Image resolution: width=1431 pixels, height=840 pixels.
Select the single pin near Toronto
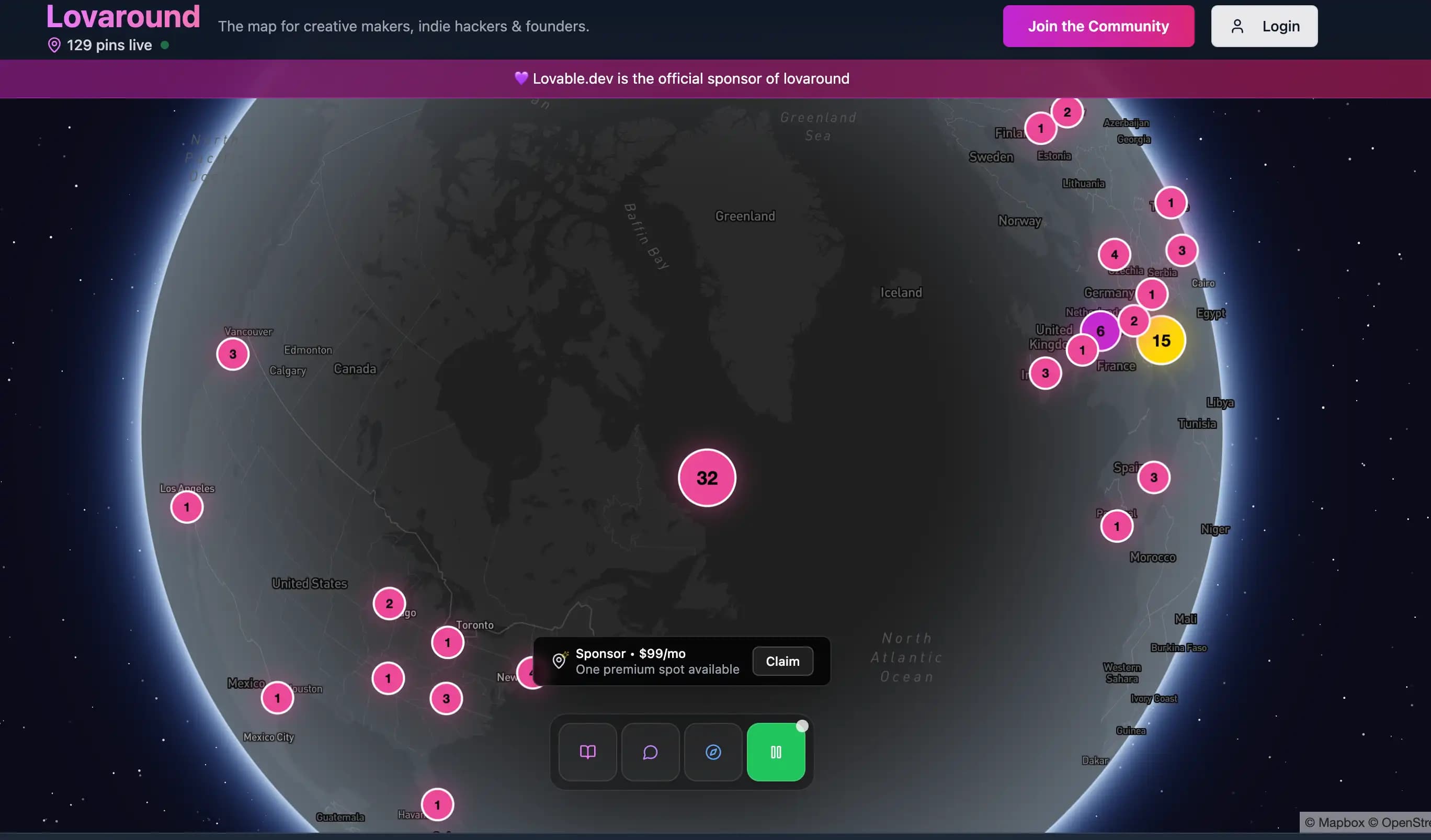pyautogui.click(x=448, y=642)
